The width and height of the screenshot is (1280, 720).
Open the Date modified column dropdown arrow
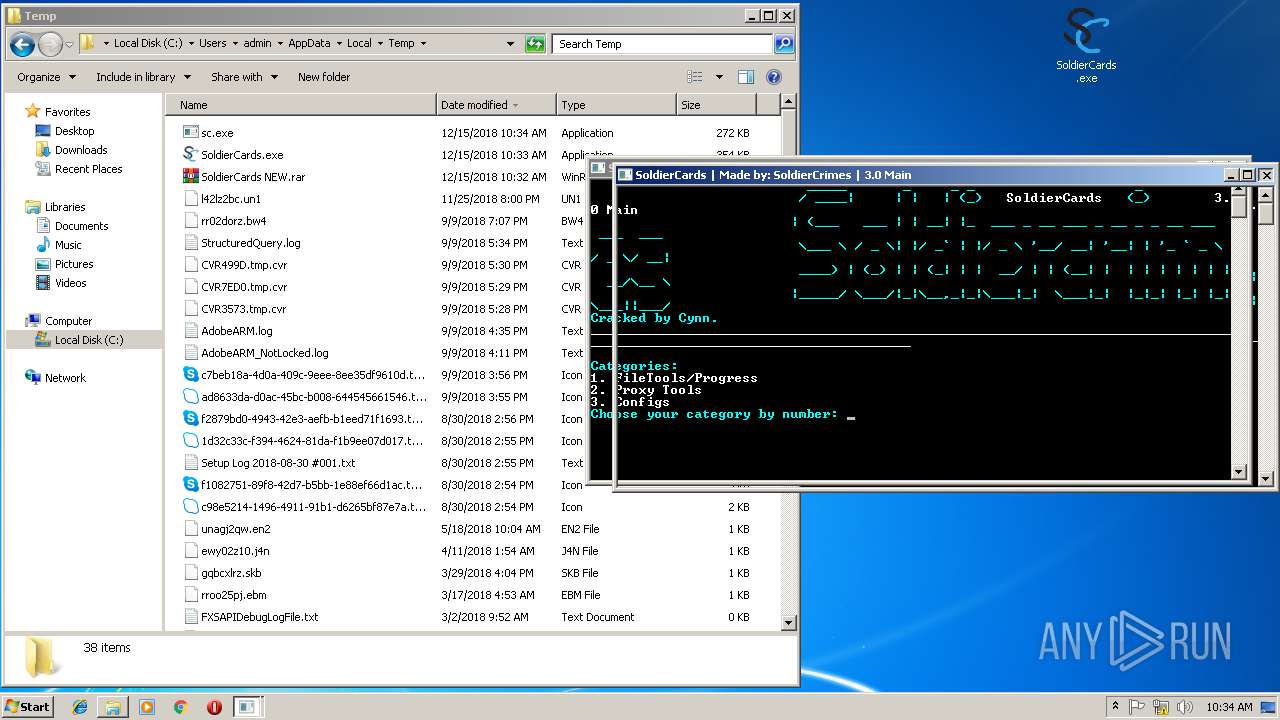tap(516, 105)
